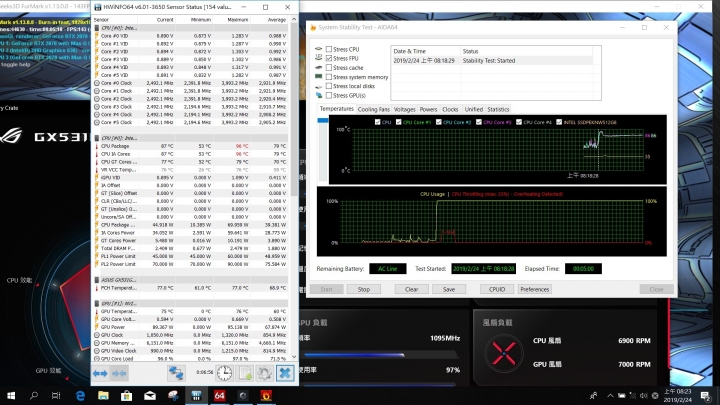This screenshot has width=720, height=405.
Task: Toggle CPU graph legend checkbox
Action: [x=377, y=122]
